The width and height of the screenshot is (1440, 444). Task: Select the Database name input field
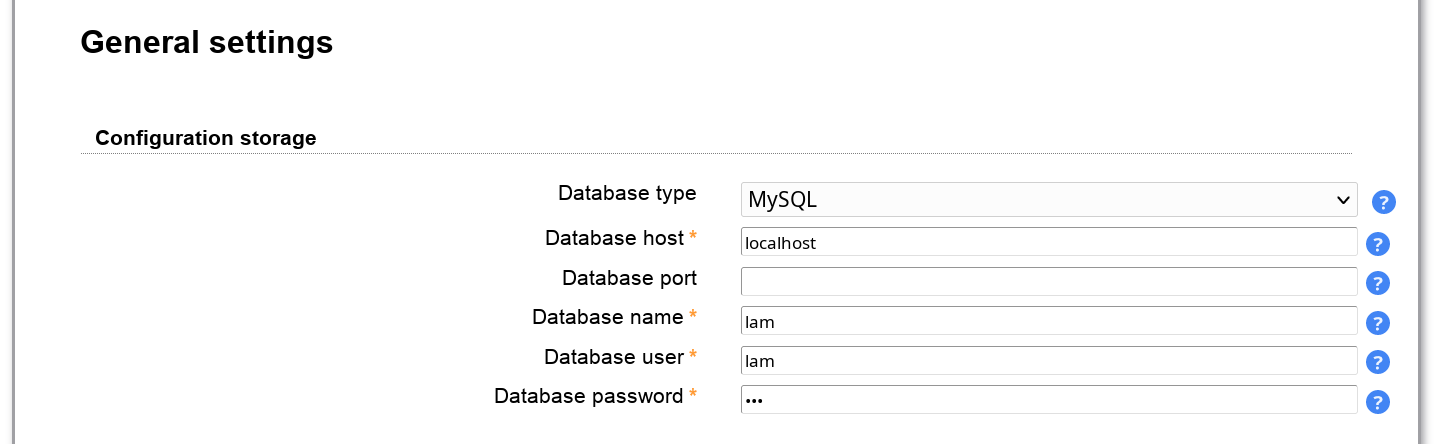click(1048, 321)
